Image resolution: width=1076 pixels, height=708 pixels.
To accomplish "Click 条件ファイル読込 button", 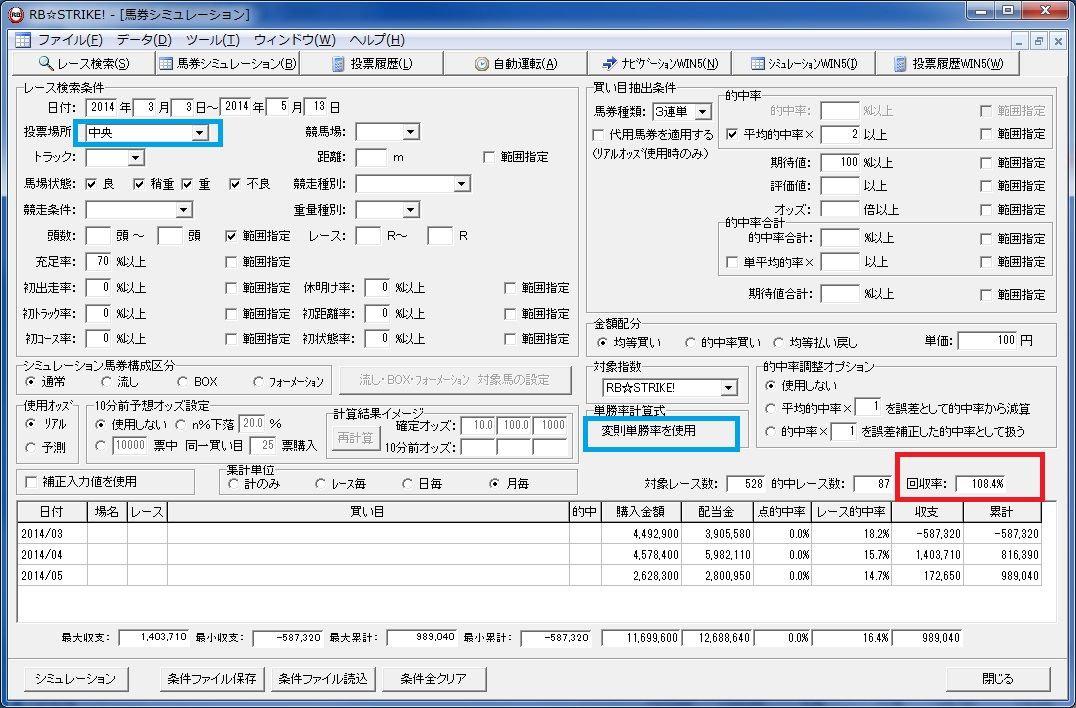I will (323, 679).
